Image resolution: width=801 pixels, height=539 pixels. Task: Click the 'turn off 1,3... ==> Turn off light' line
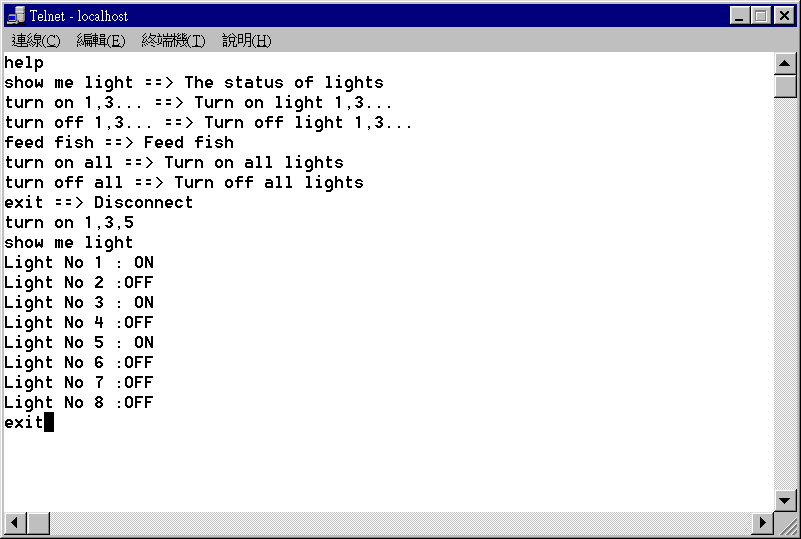[208, 123]
